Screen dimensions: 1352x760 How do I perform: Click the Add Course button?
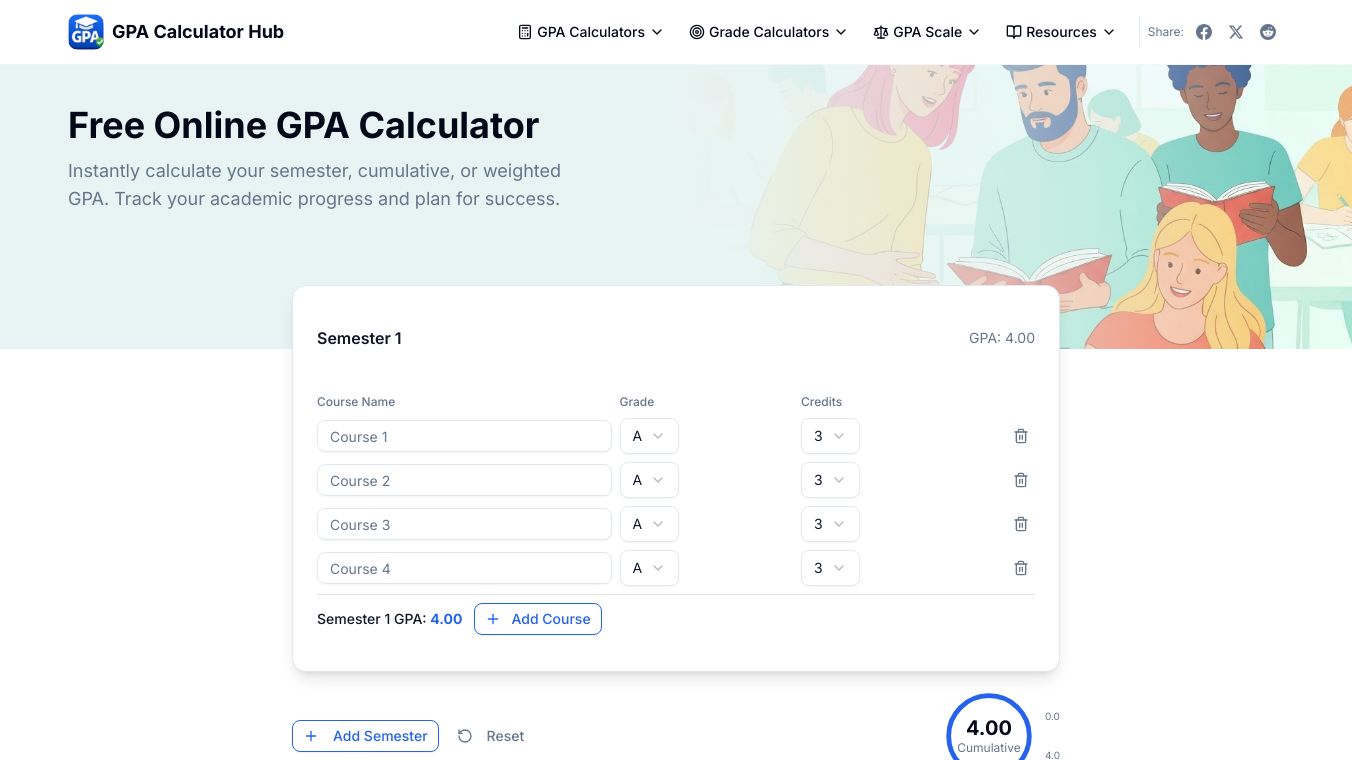coord(538,619)
